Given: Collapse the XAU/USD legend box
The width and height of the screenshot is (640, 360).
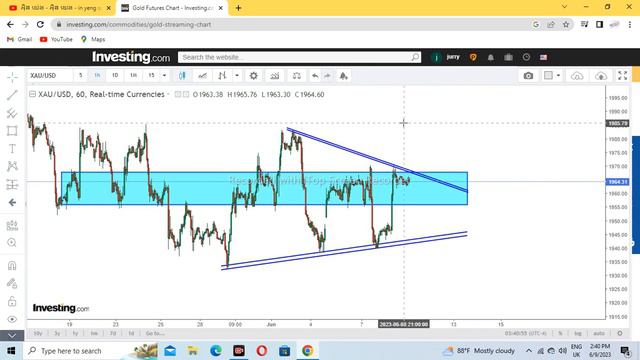Looking at the screenshot, I should click(32, 94).
